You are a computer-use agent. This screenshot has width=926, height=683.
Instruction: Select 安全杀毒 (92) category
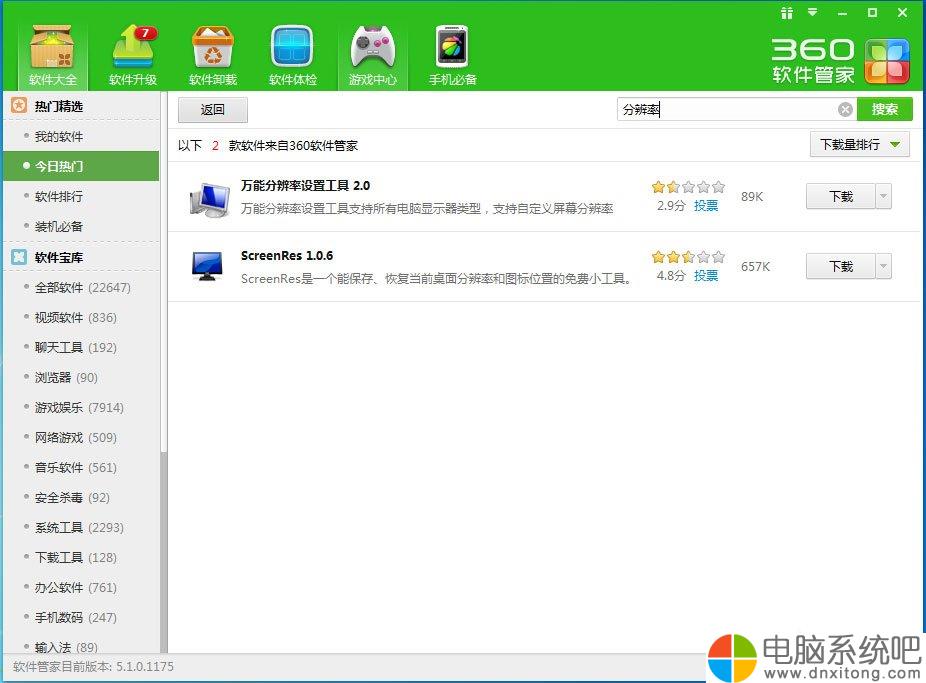[x=81, y=498]
